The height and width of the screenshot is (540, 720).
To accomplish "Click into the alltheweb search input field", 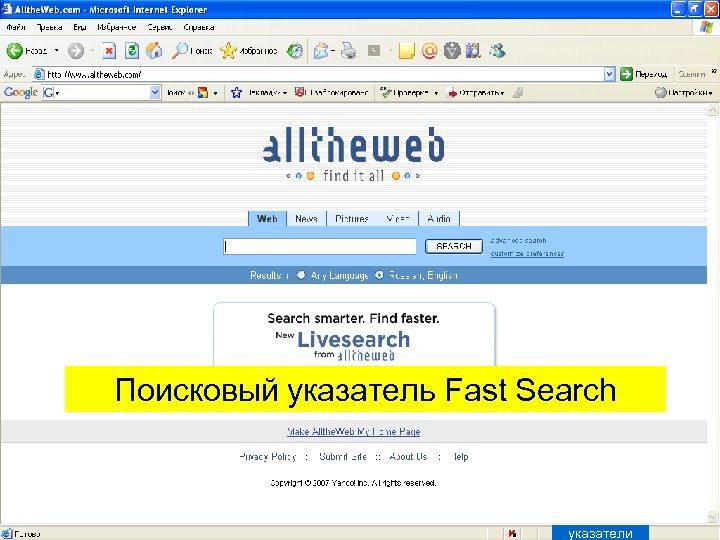I will (x=320, y=246).
